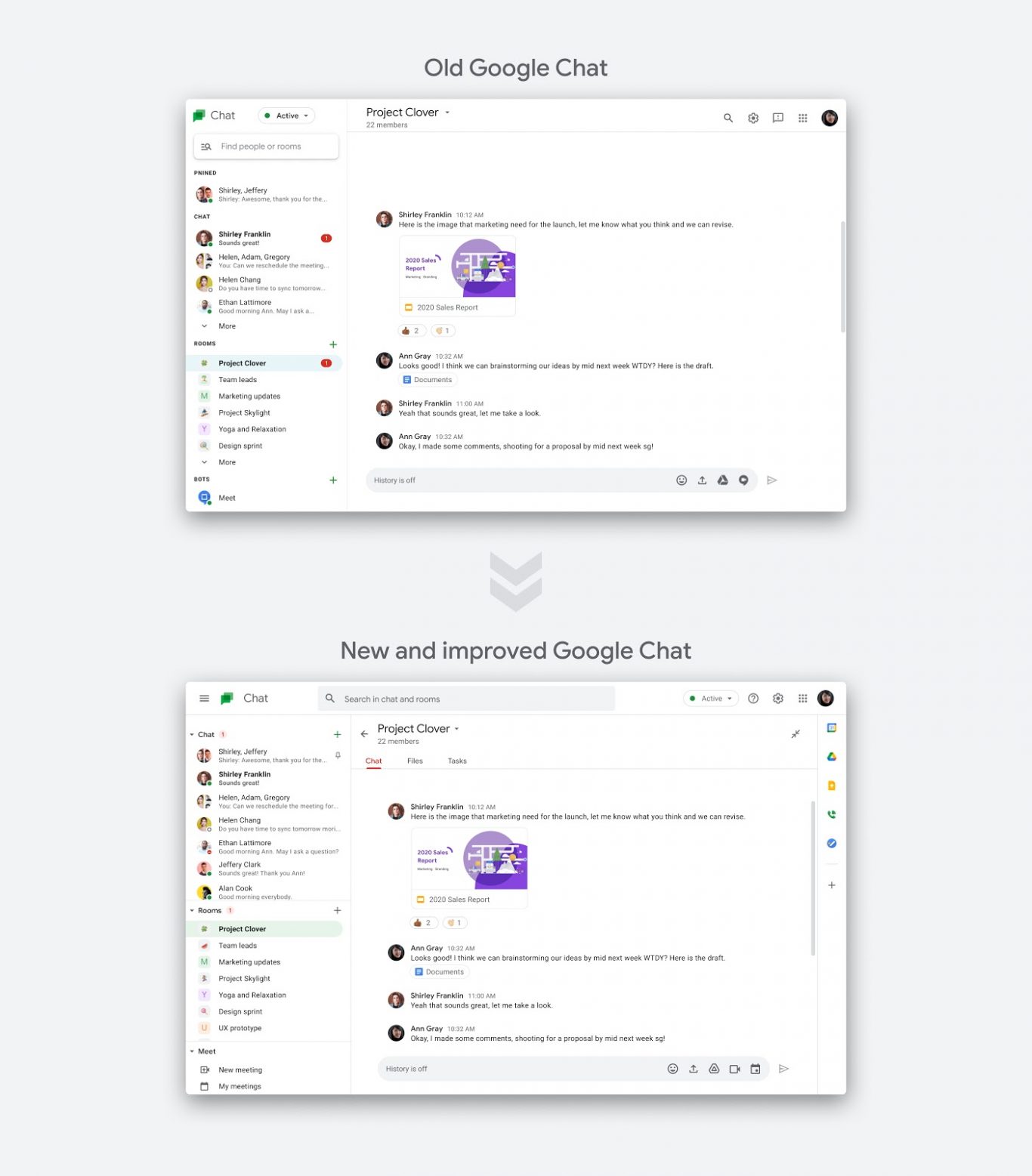Click the collapse conversation icon beside Project Clover

pyautogui.click(x=796, y=734)
